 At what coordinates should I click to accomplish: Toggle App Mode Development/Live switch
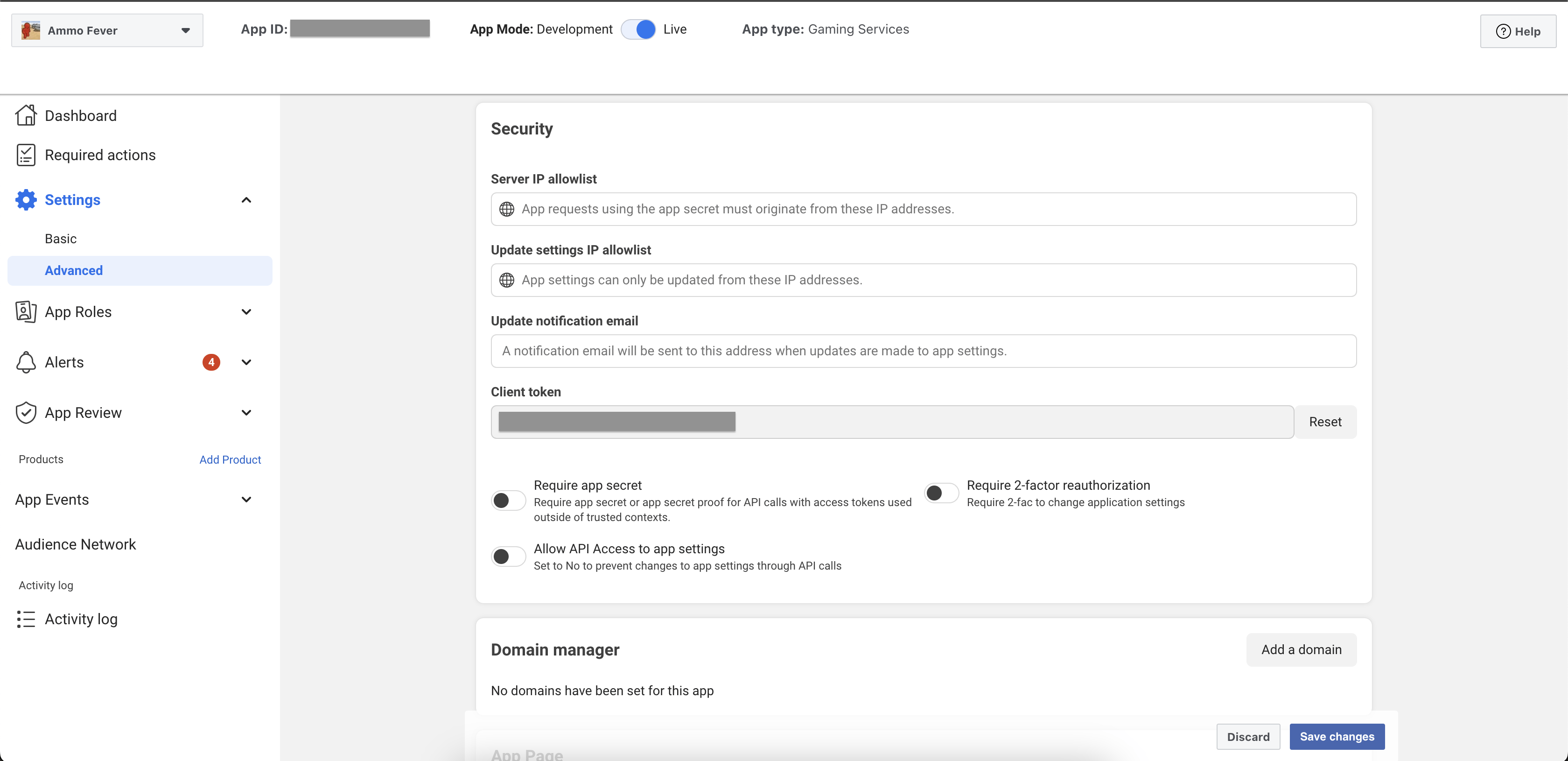pyautogui.click(x=638, y=29)
